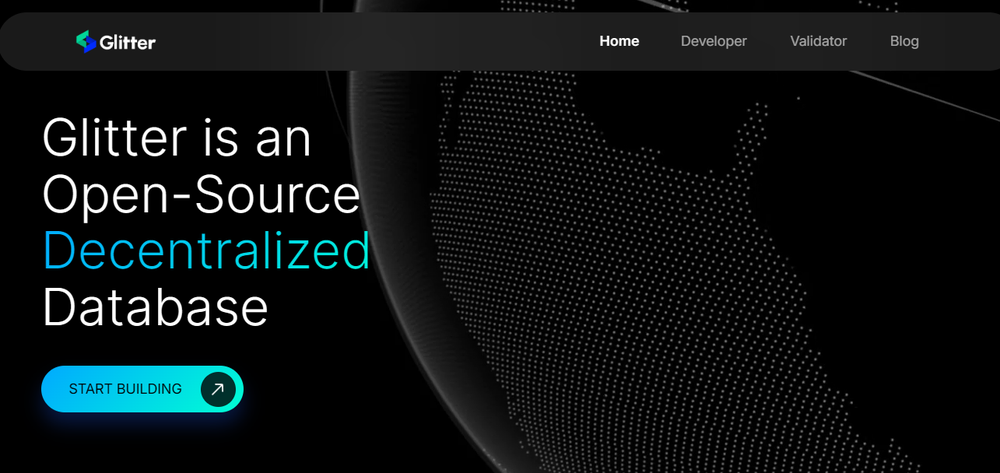This screenshot has width=1000, height=473.
Task: Click the Glitter logo icon
Action: click(x=85, y=41)
